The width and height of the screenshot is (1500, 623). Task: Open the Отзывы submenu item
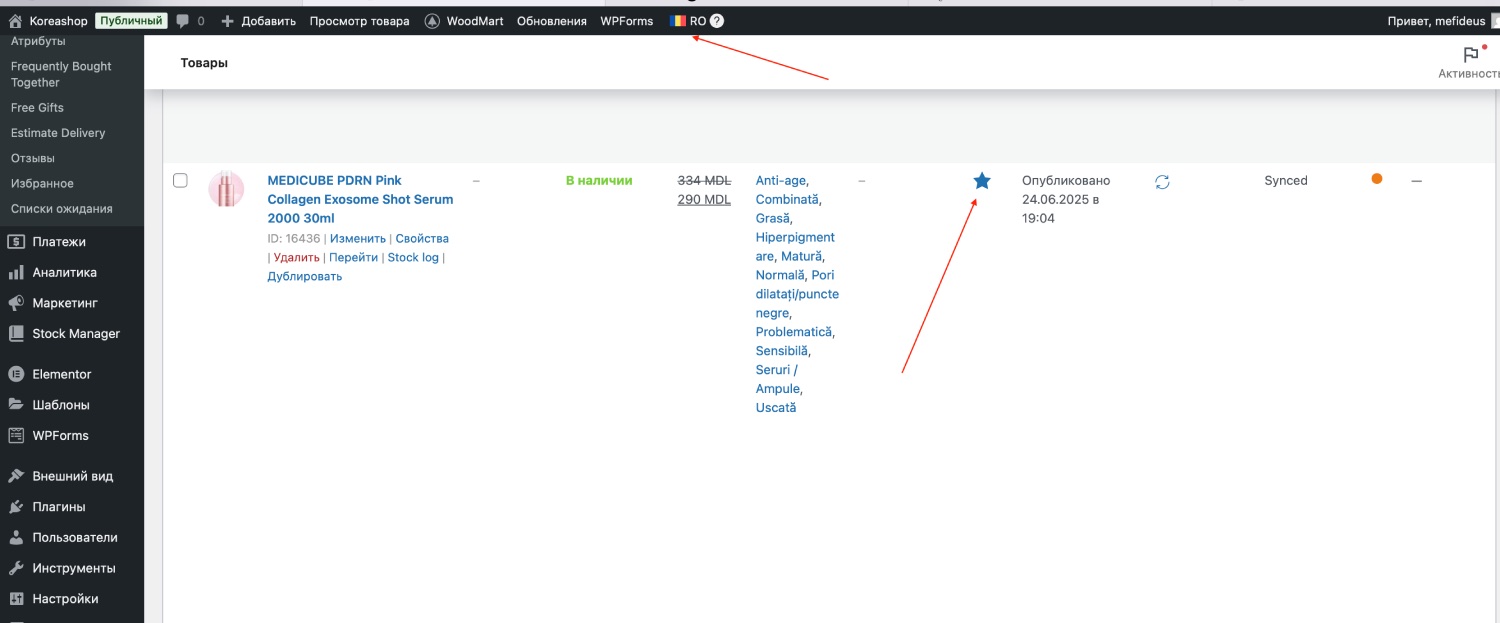coord(33,158)
